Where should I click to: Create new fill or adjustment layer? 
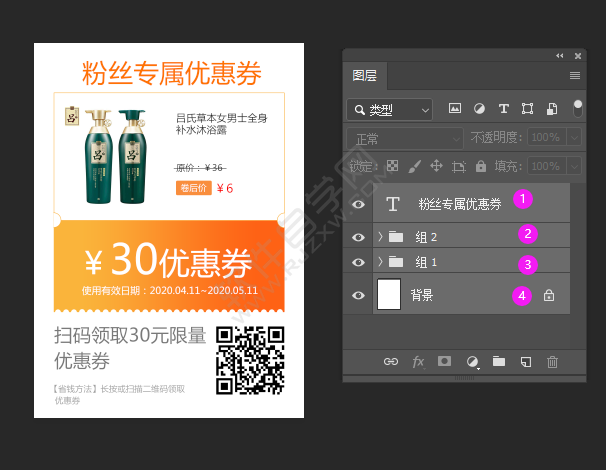coord(472,362)
